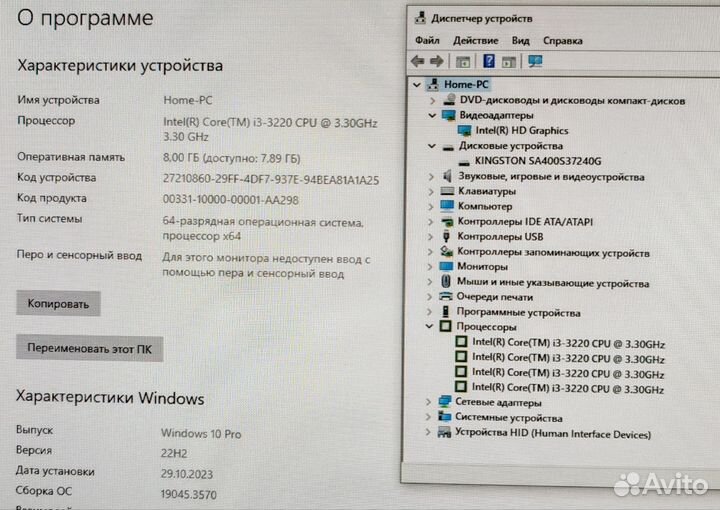This screenshot has width=720, height=510.
Task: Click the 22H2 version value
Action: point(174,454)
